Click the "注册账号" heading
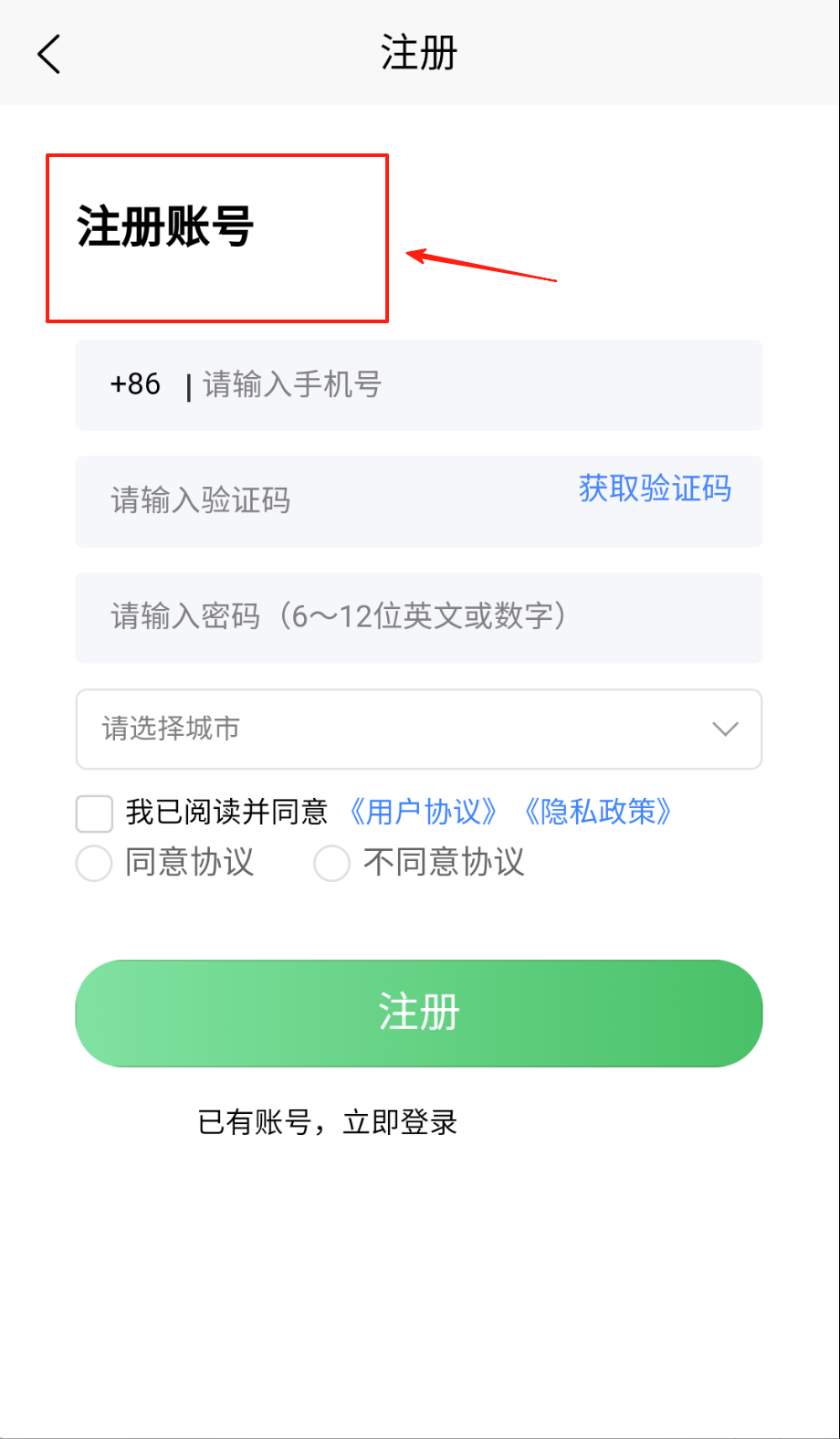The height and width of the screenshot is (1439, 840). [165, 226]
